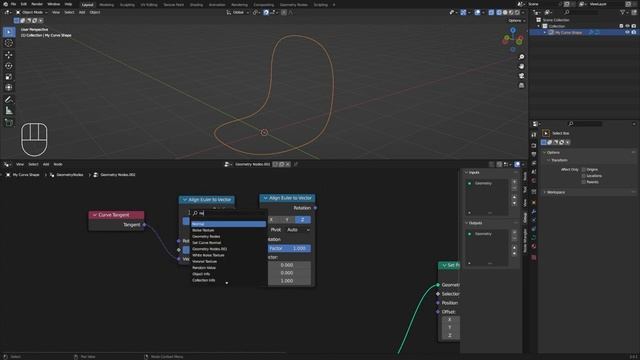This screenshot has width=640, height=360.
Task: Collapse the Options panel in tool properties
Action: pos(544,152)
